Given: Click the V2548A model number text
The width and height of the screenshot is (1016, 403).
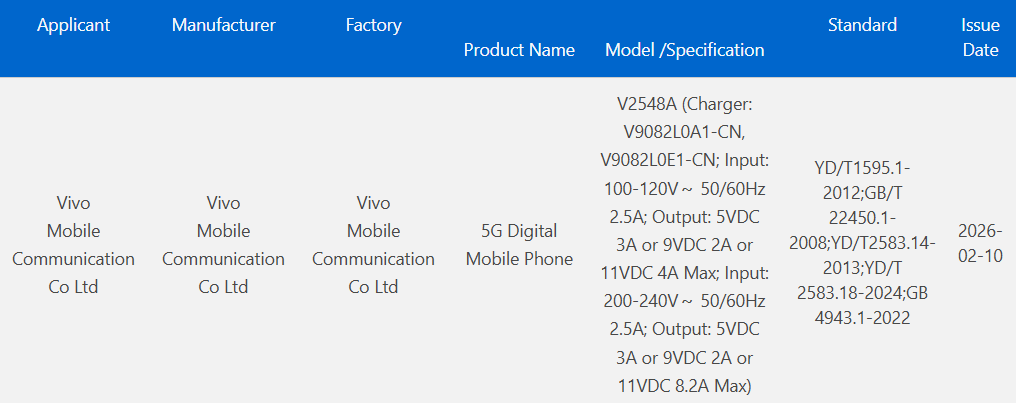Looking at the screenshot, I should 645,104.
